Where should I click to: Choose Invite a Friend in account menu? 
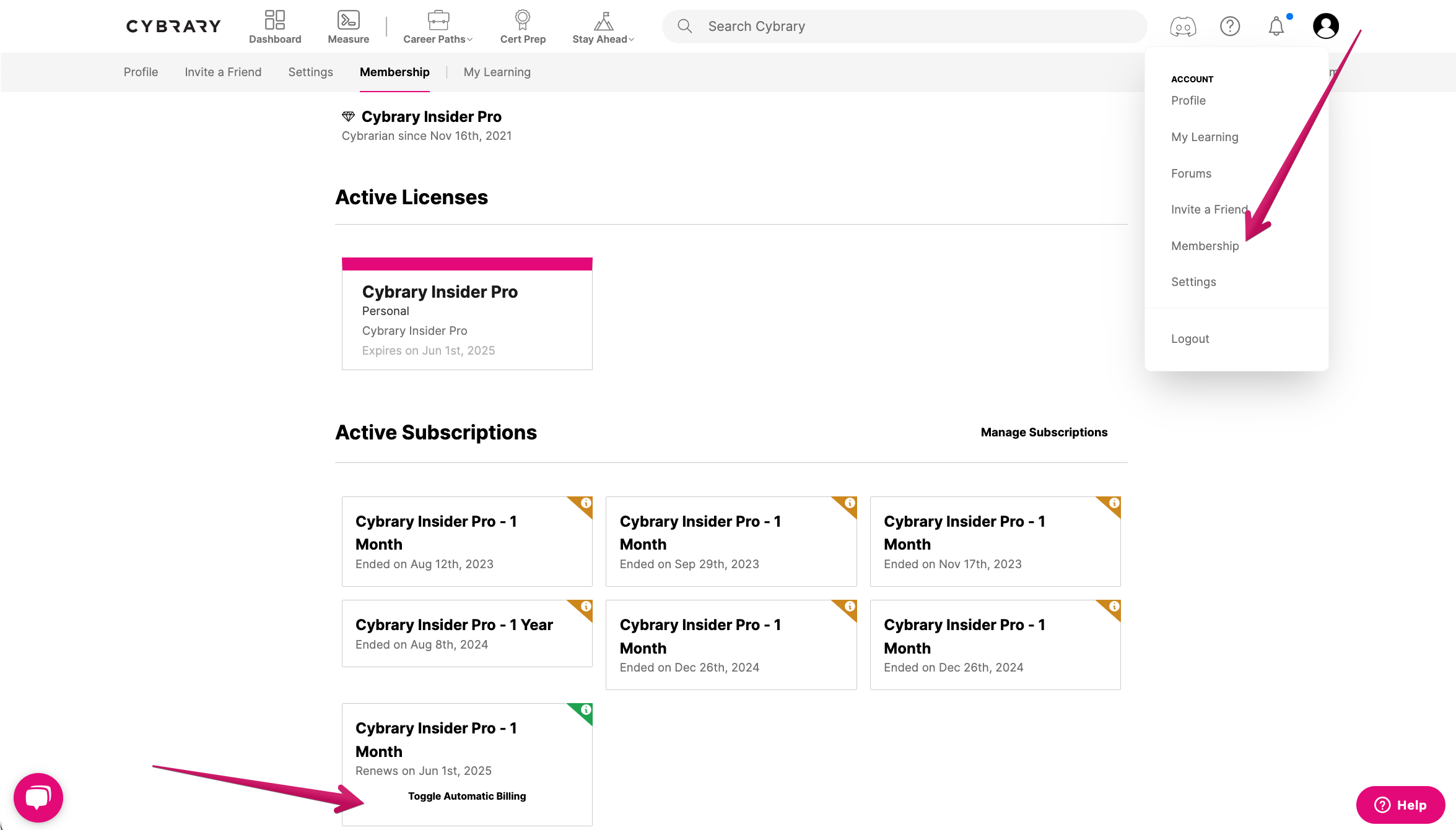pos(1209,209)
